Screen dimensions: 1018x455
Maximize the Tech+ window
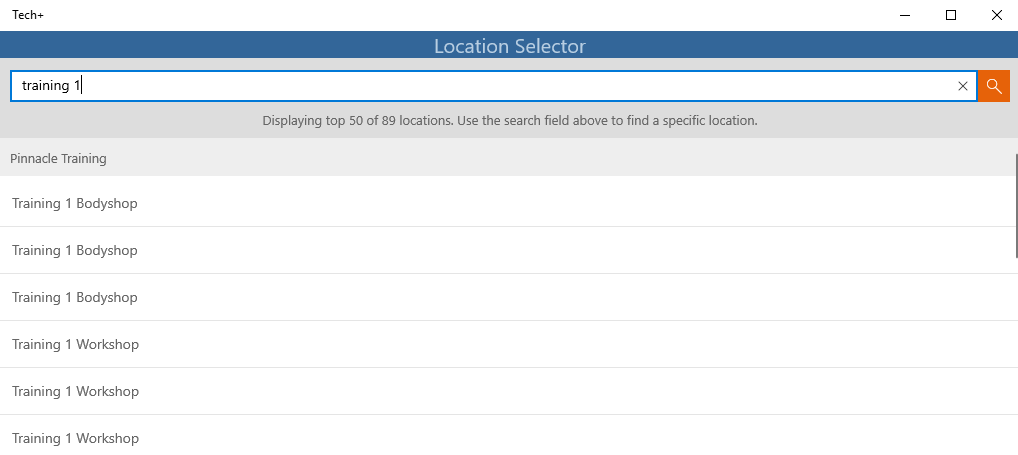[950, 15]
